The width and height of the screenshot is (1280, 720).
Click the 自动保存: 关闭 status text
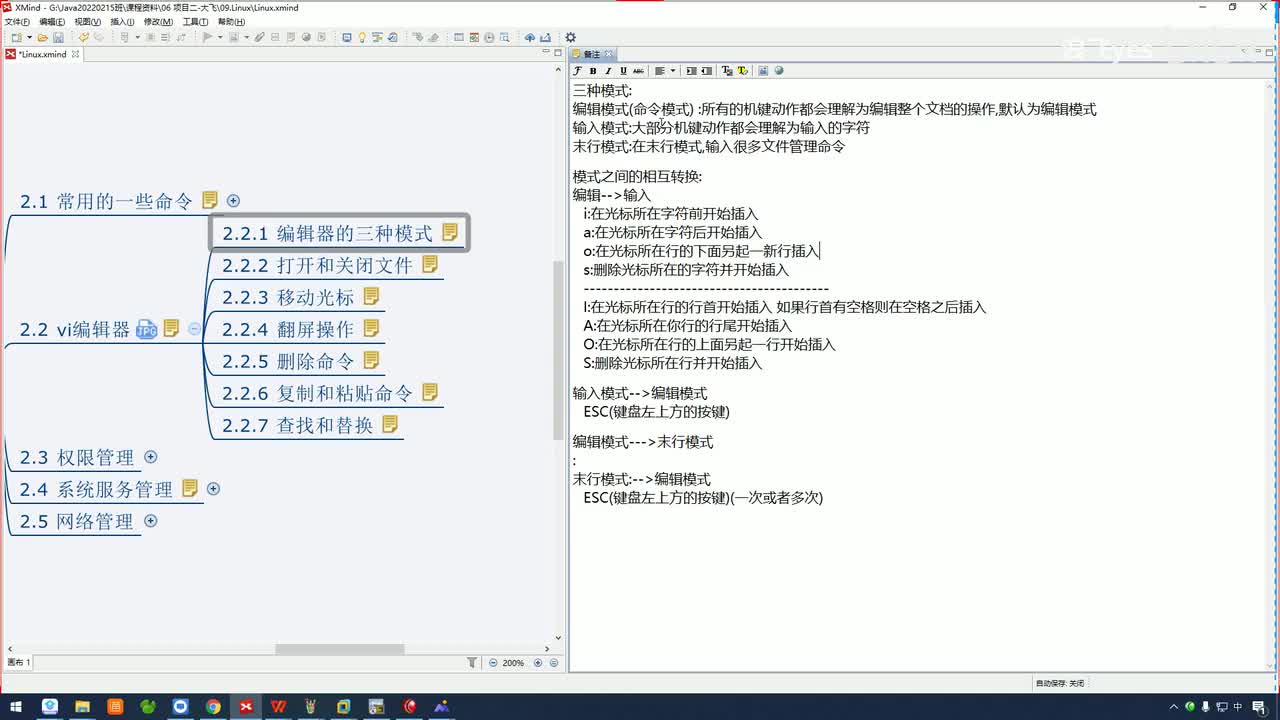[1059, 683]
